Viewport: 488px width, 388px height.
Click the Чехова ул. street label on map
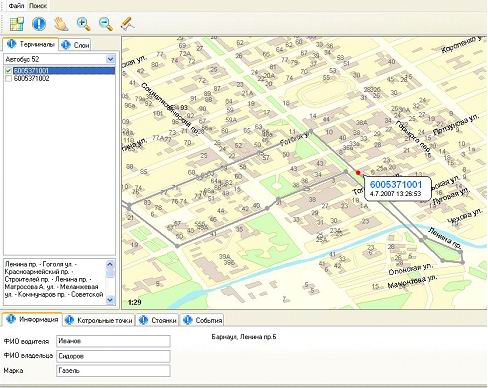tap(464, 216)
